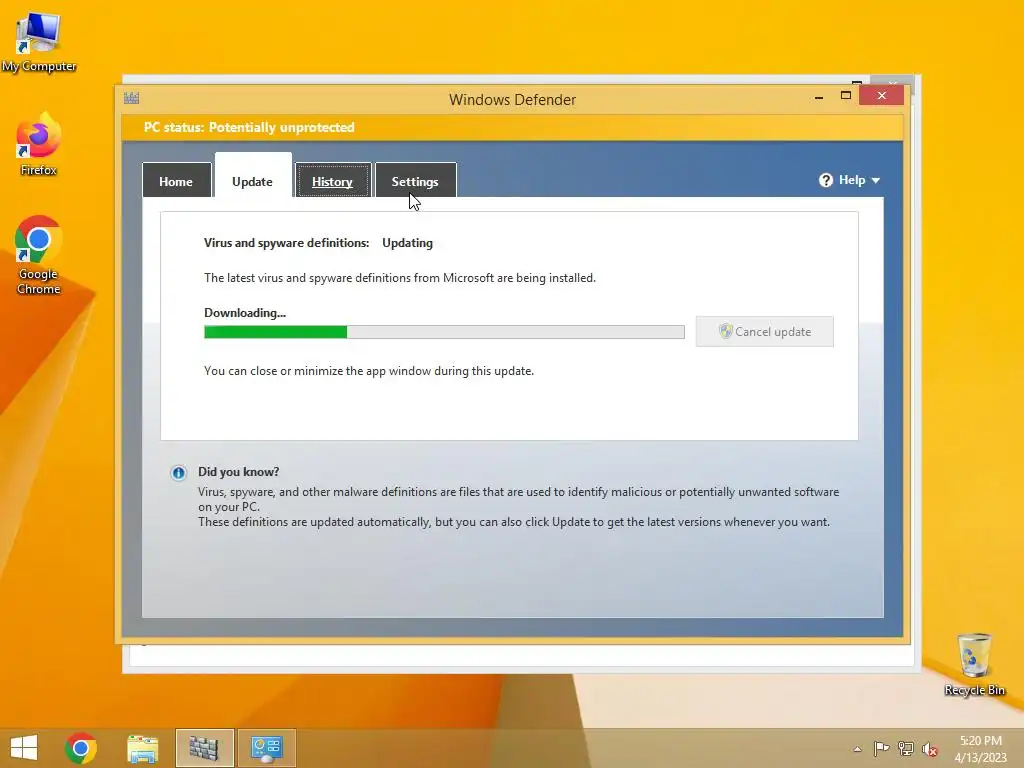Click the Did you know info icon
This screenshot has height=768, width=1024.
pyautogui.click(x=178, y=473)
